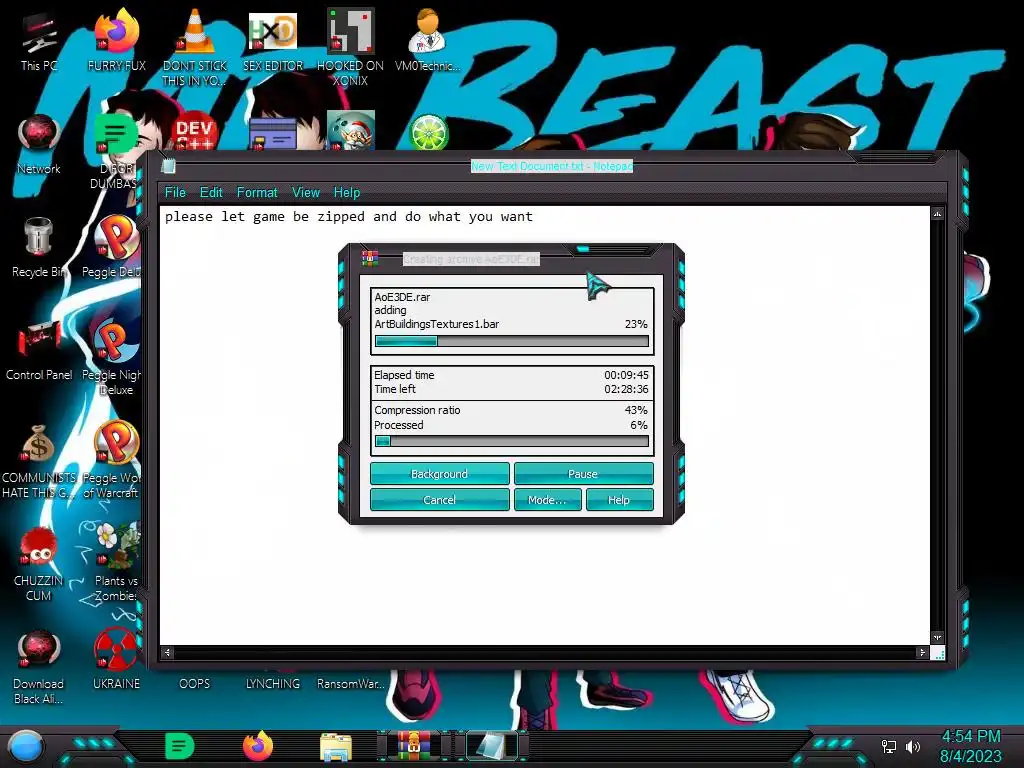Viewport: 1024px width, 768px height.
Task: Open the Control Panel desktop icon
Action: pyautogui.click(x=39, y=351)
